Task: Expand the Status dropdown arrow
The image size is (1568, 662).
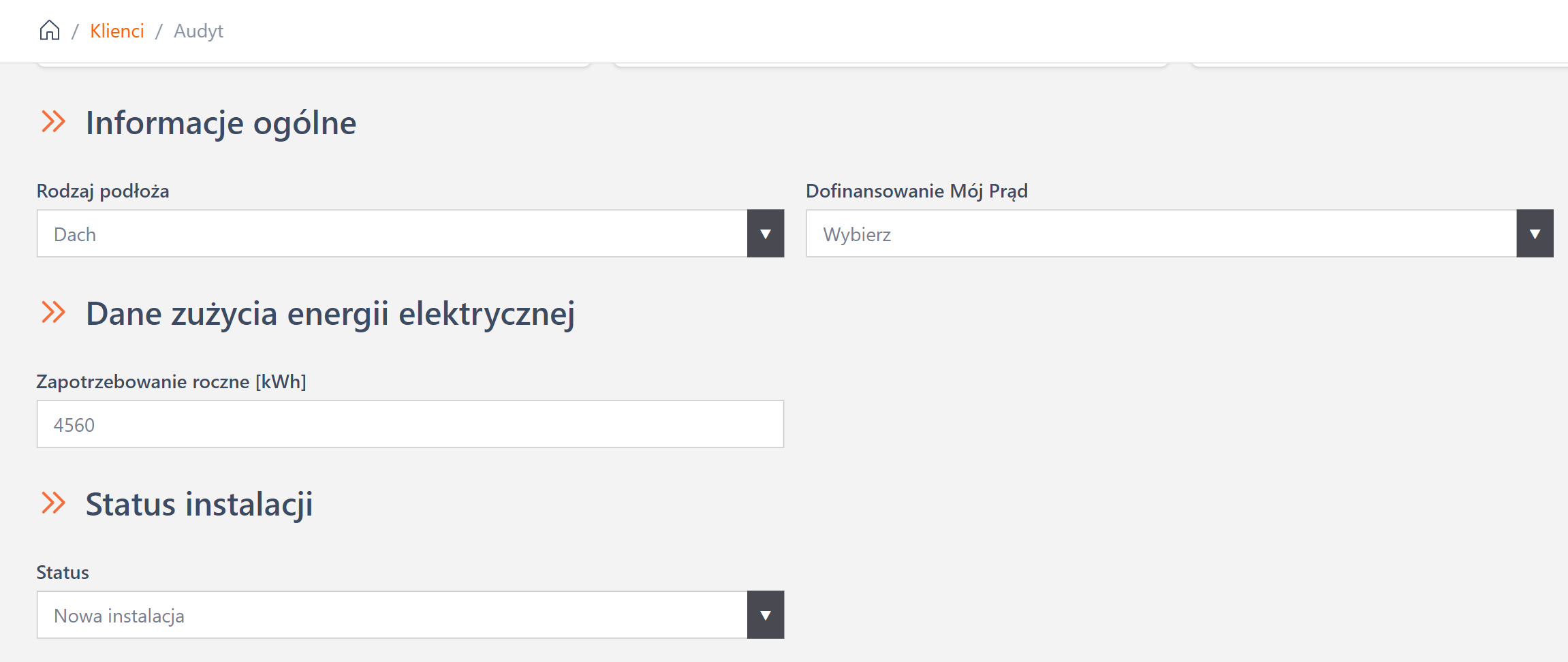Action: (766, 615)
